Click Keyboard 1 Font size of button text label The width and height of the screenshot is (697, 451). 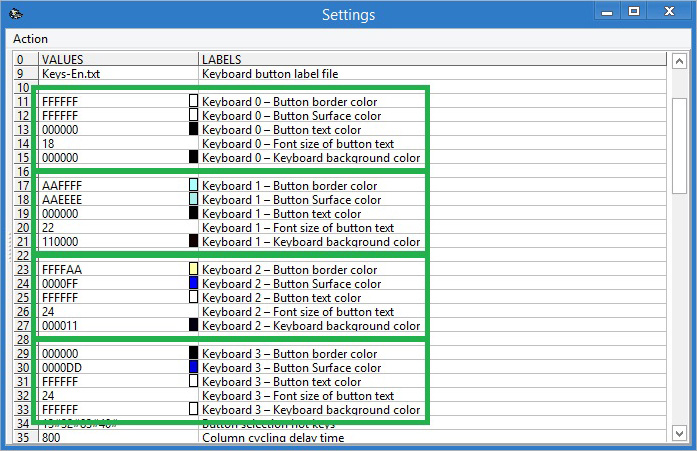298,227
